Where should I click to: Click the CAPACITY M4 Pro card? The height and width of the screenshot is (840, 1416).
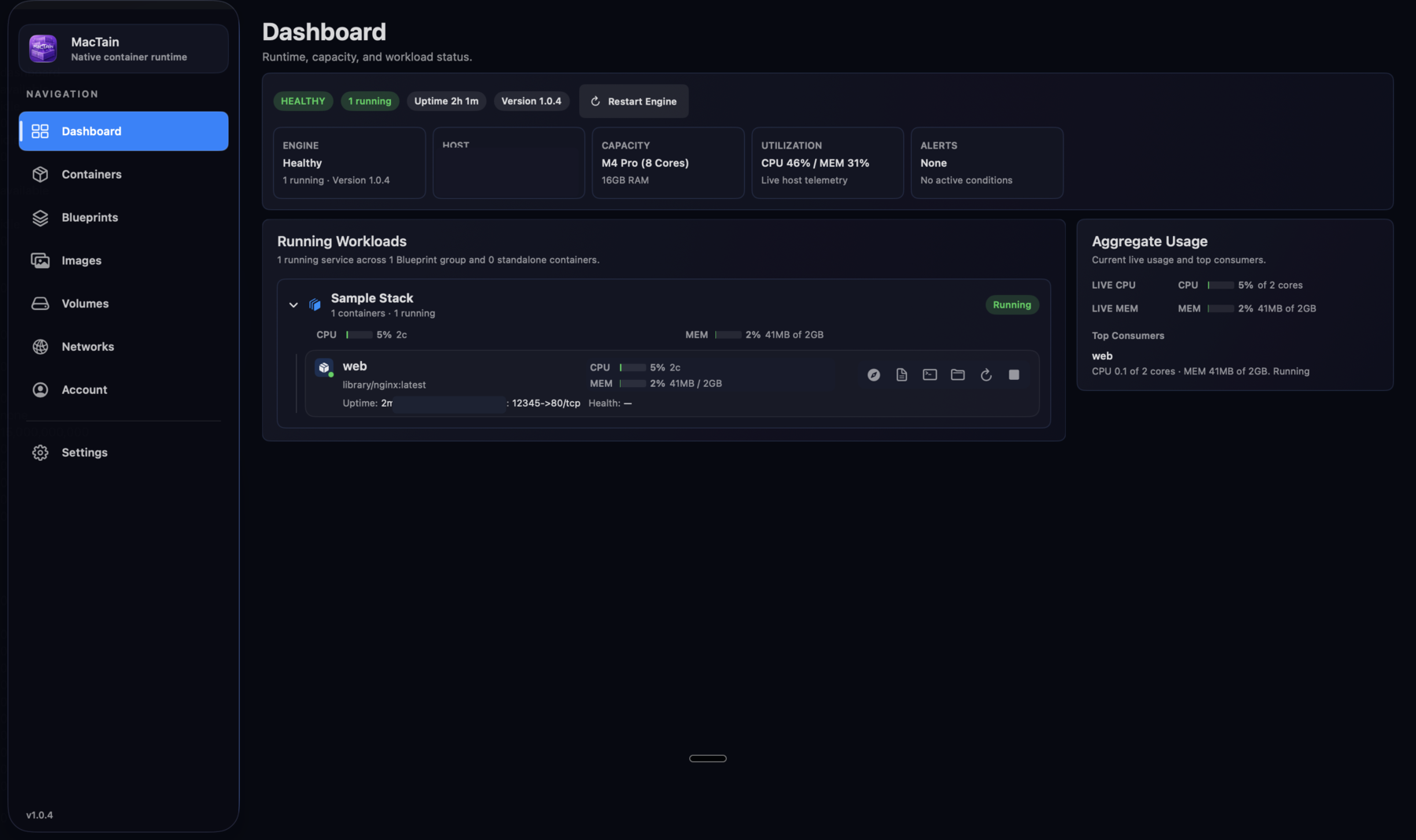pos(668,163)
